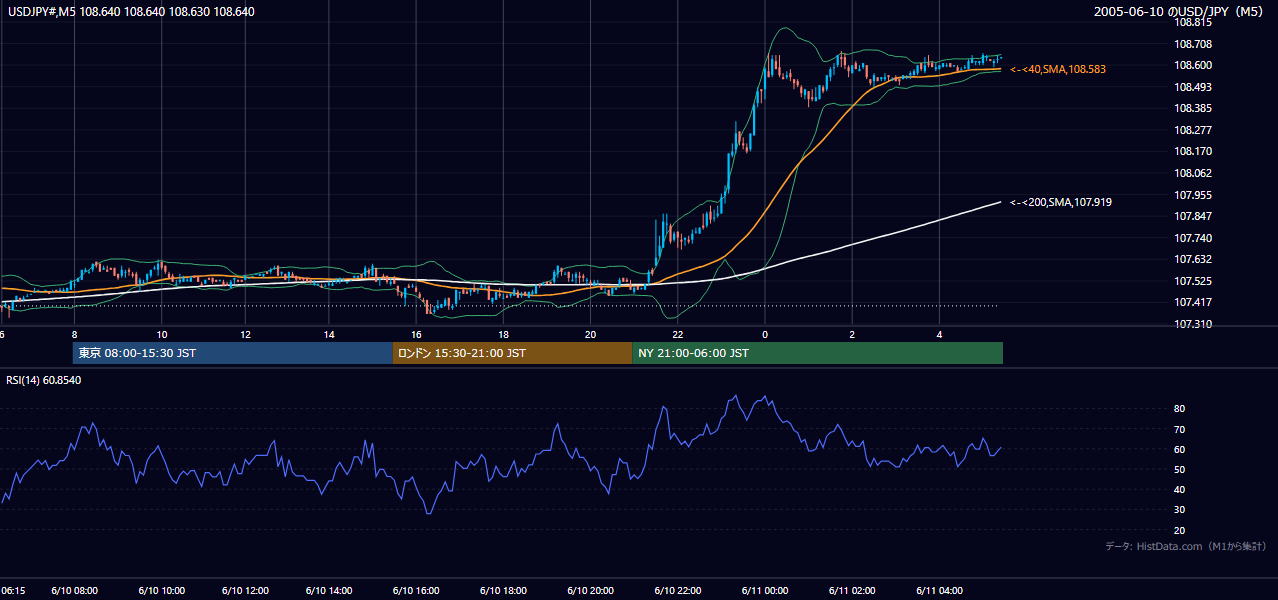
Task: Click the 6/10 22:00 bottom date label
Action: pyautogui.click(x=677, y=591)
